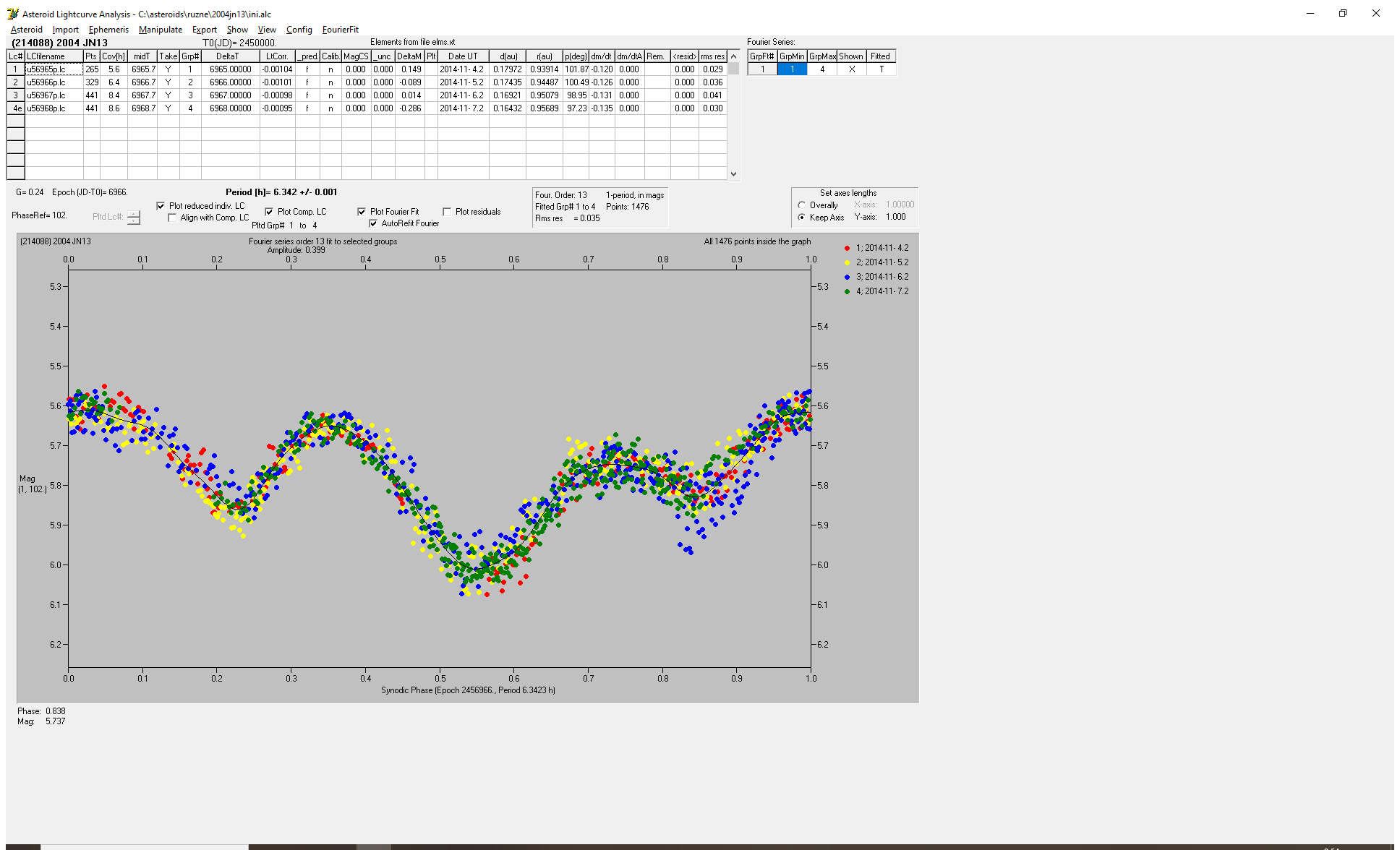
Task: Open the Import menu
Action: (66, 30)
